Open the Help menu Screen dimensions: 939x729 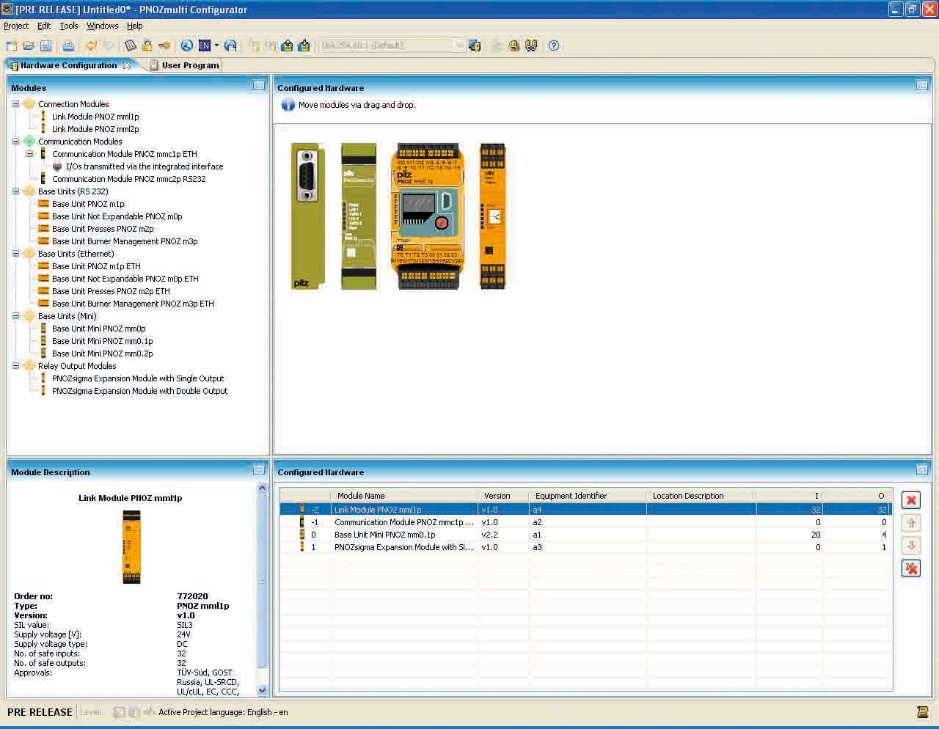(x=135, y=26)
